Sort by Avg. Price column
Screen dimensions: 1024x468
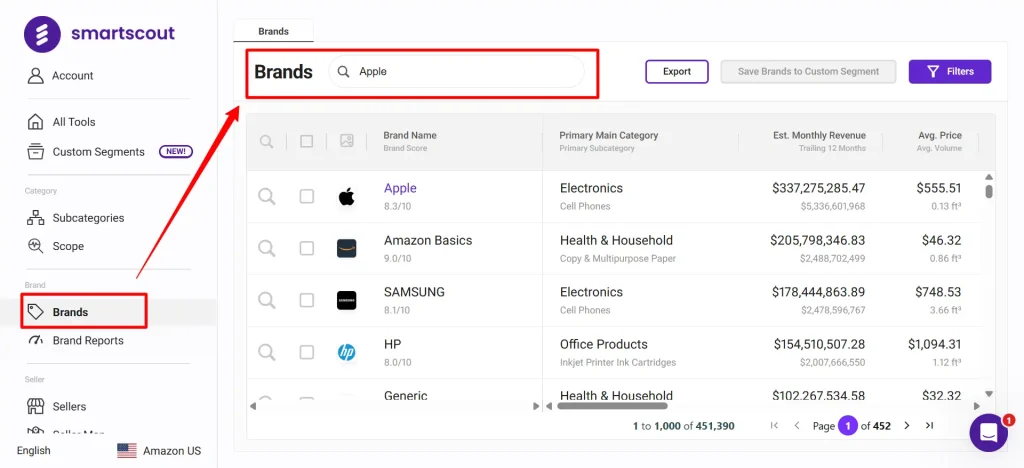pos(940,135)
